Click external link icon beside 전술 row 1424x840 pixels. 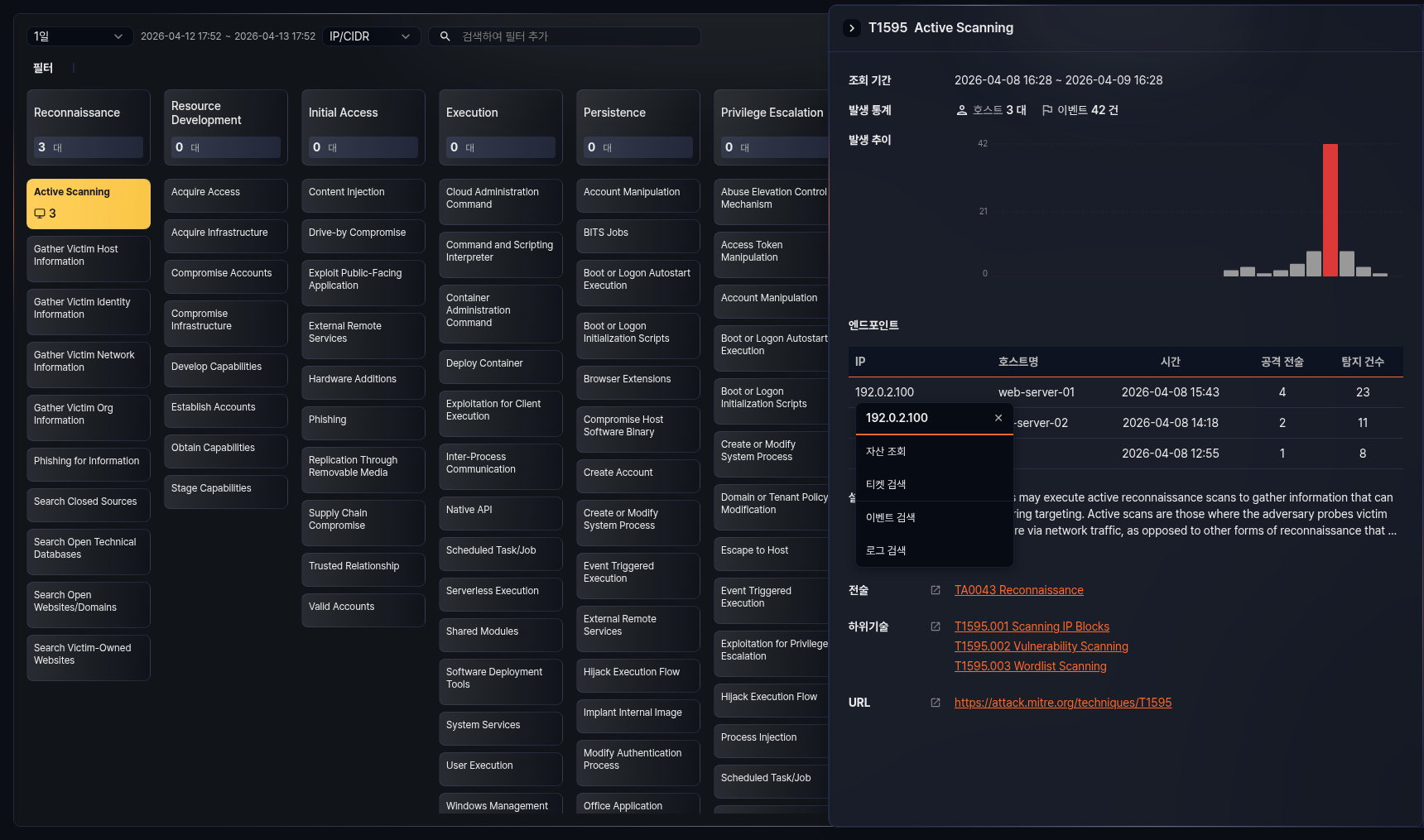[936, 590]
